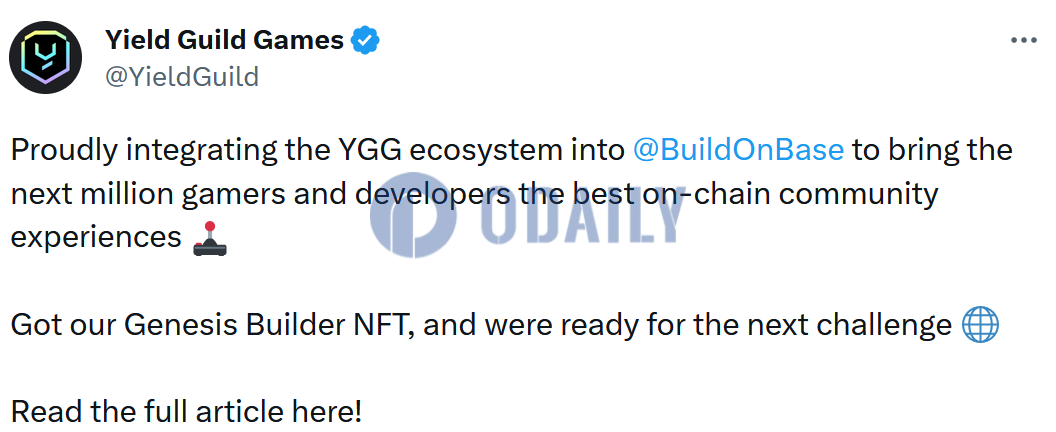This screenshot has height=432, width=1056.
Task: Open the @BuildOnBase mention link
Action: coord(738,150)
